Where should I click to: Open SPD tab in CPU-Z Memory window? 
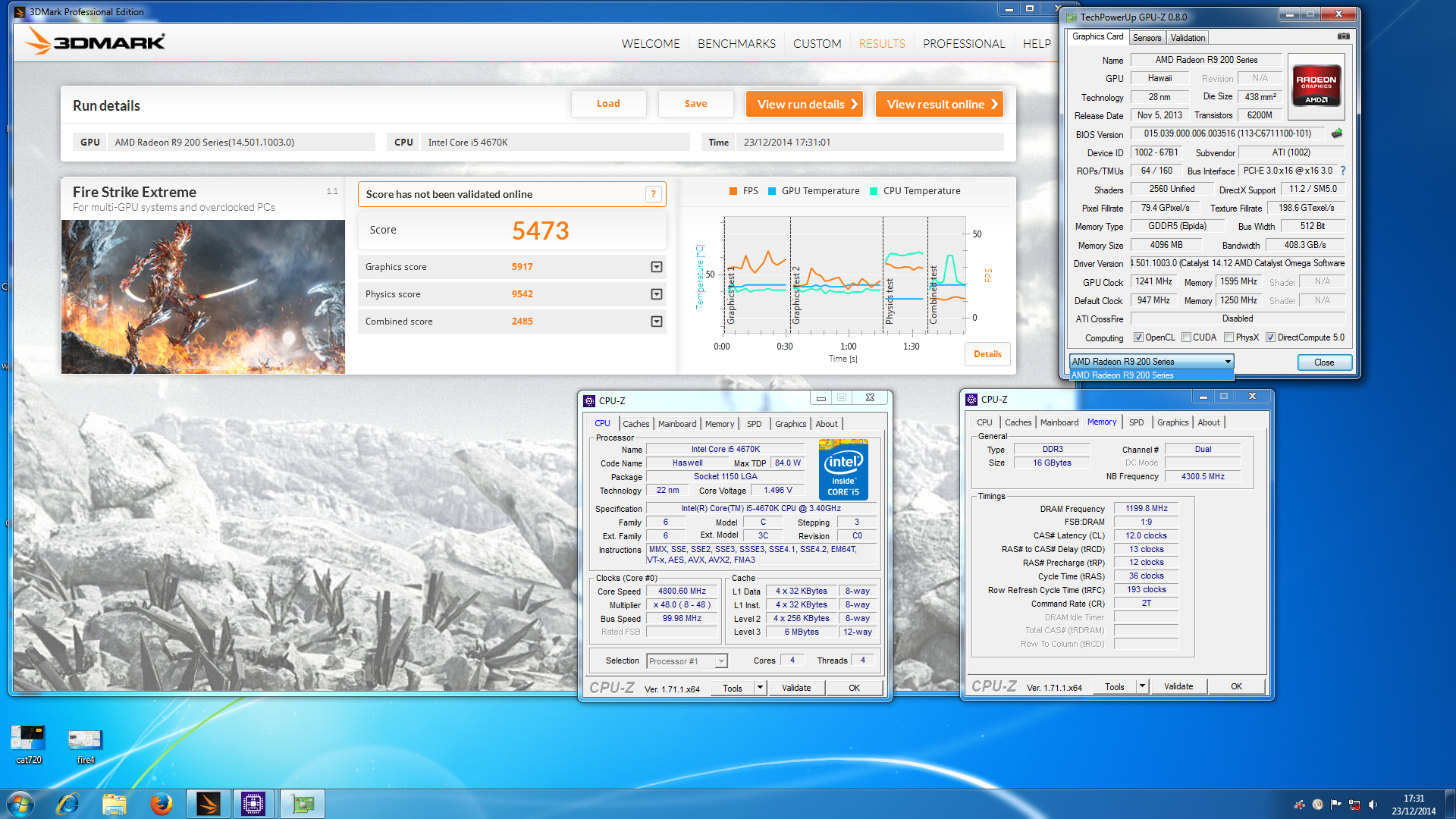1136,422
